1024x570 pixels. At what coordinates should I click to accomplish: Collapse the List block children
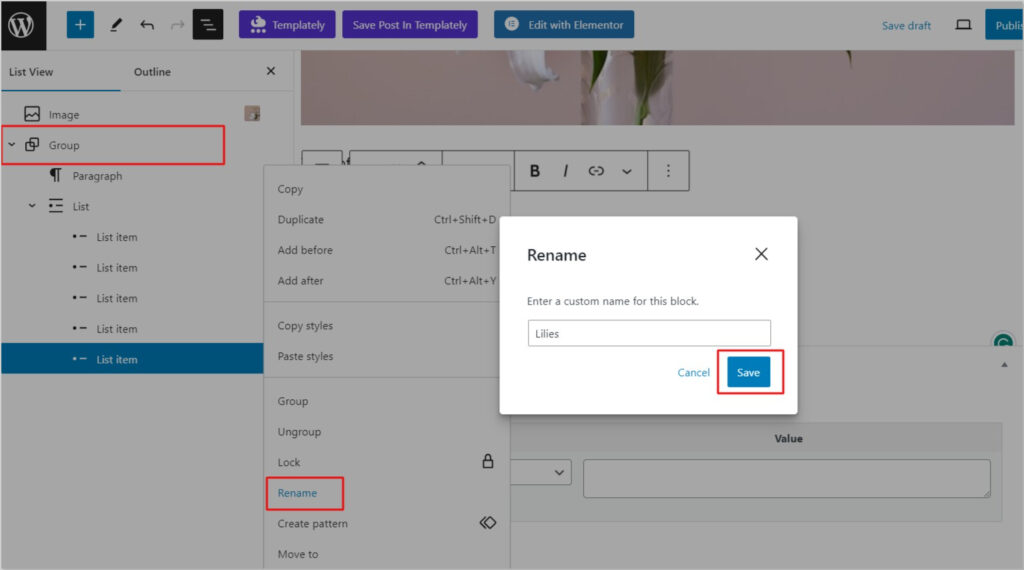tap(32, 206)
